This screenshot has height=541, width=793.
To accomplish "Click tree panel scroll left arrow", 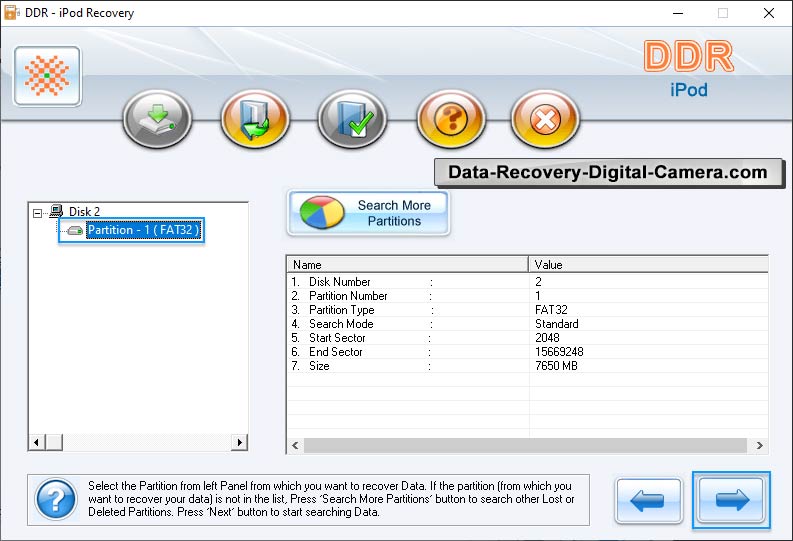I will click(36, 442).
